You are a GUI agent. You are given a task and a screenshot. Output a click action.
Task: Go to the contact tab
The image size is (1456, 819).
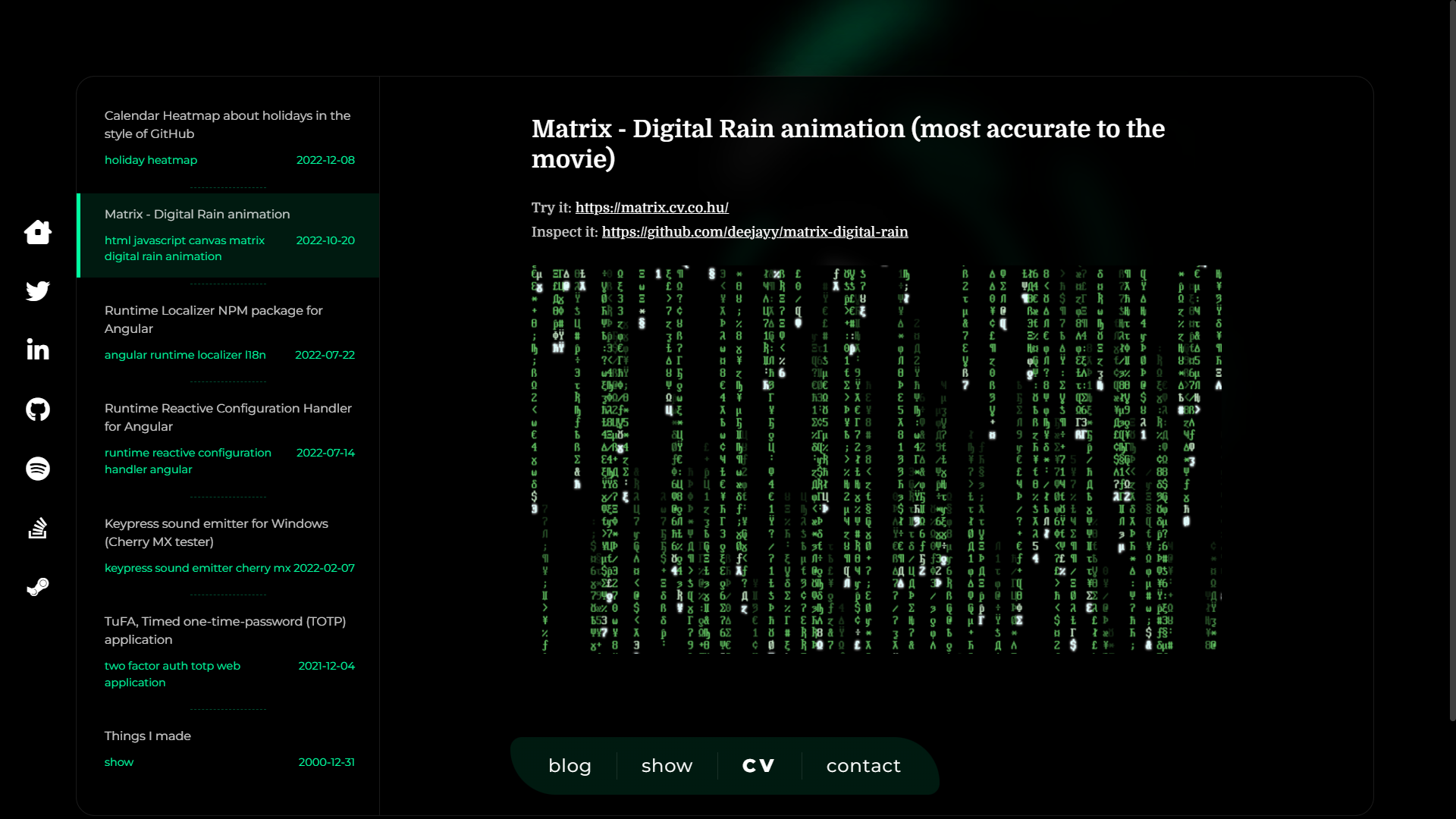[863, 766]
